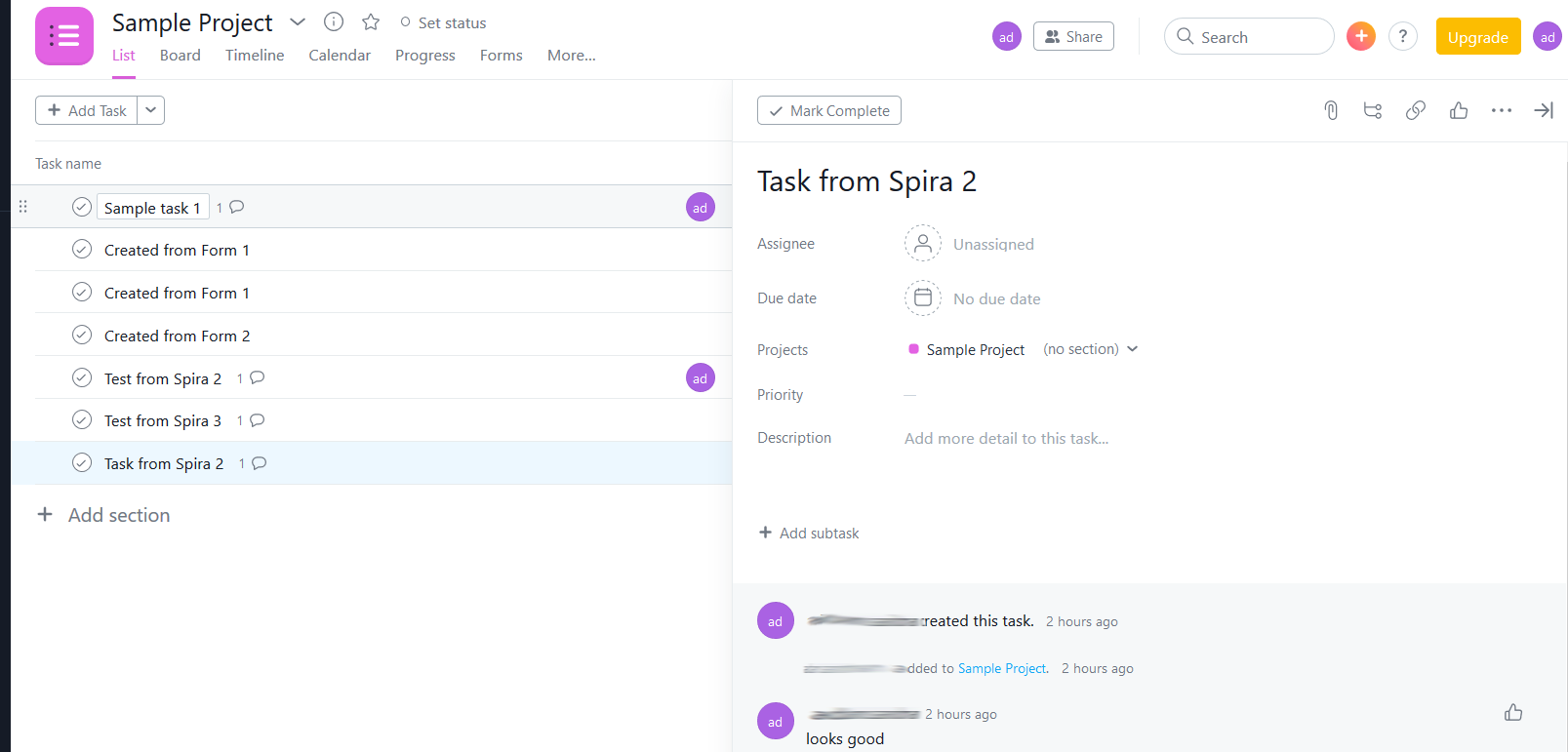Open the Timeline tab

(255, 56)
